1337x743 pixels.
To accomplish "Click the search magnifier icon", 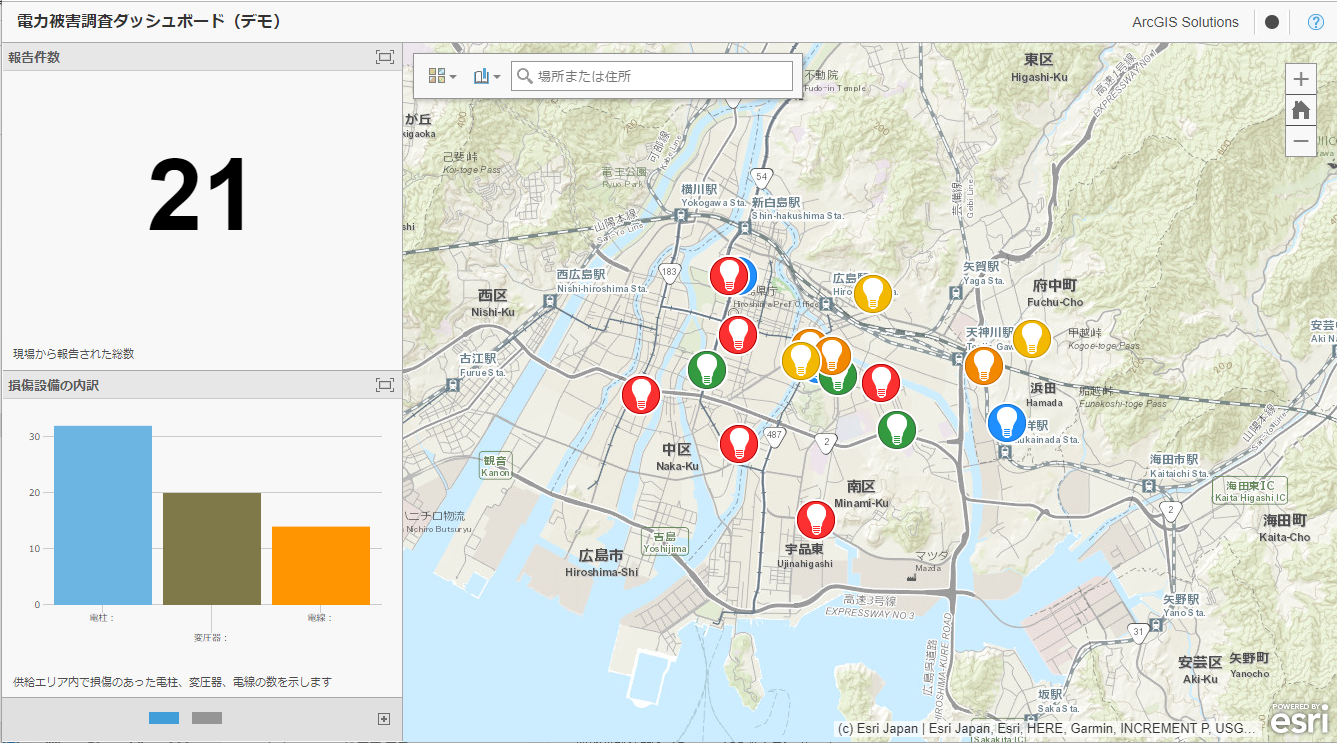I will 524,76.
